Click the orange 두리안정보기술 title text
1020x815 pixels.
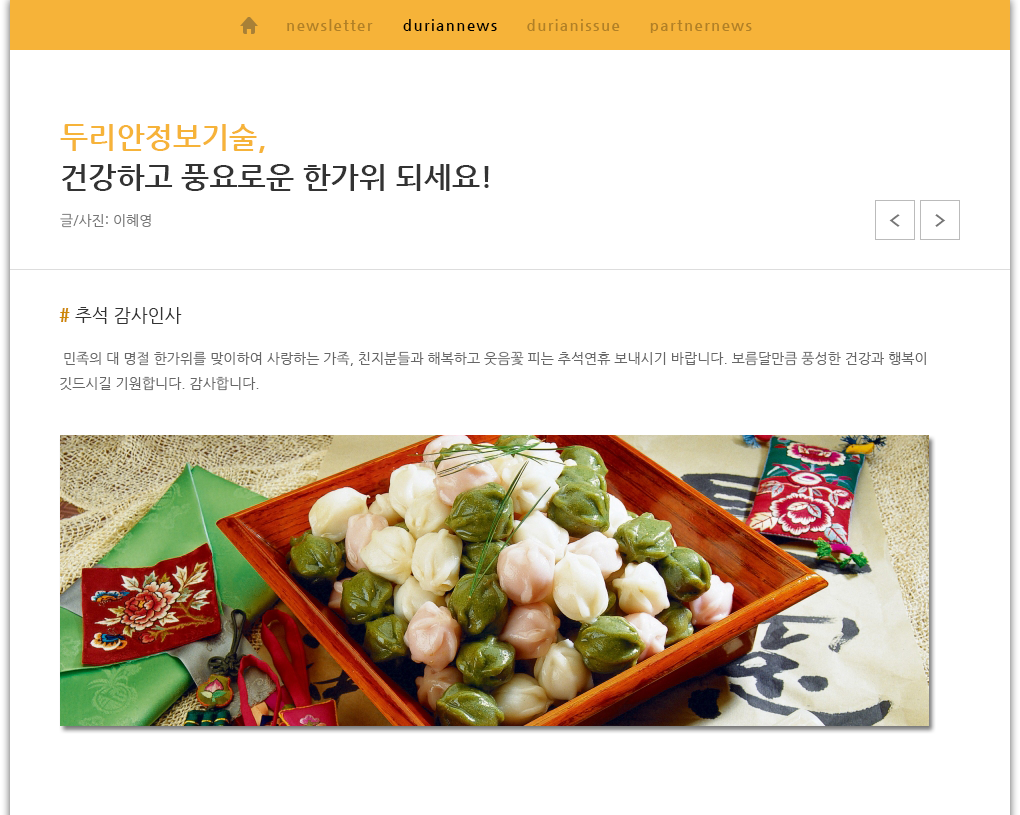163,137
